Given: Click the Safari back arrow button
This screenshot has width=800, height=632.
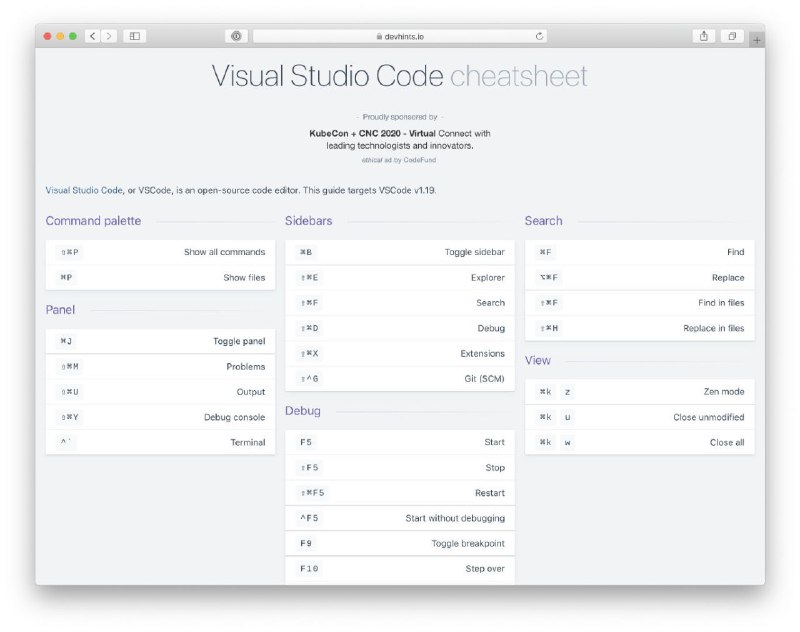Looking at the screenshot, I should pos(92,36).
